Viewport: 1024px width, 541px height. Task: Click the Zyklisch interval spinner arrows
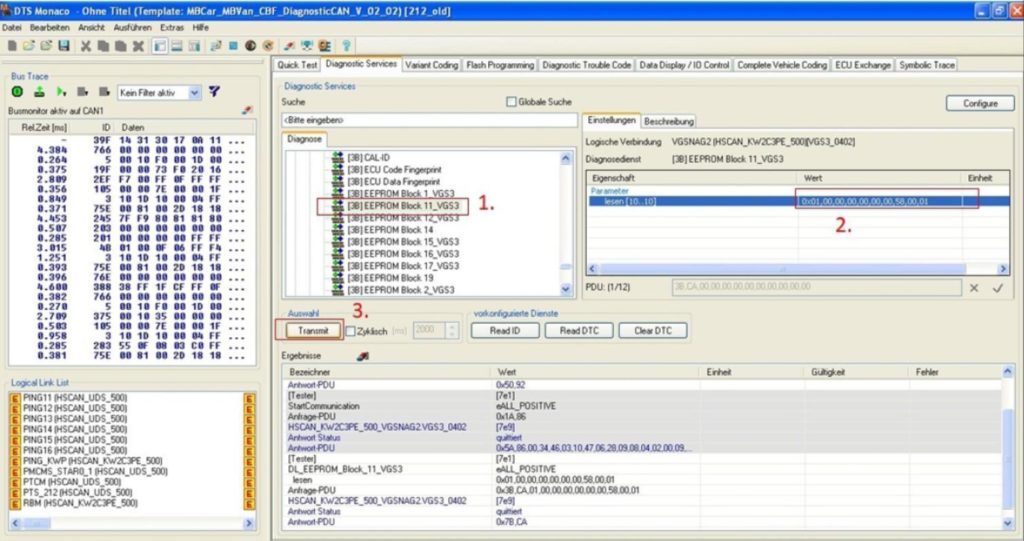tap(452, 331)
